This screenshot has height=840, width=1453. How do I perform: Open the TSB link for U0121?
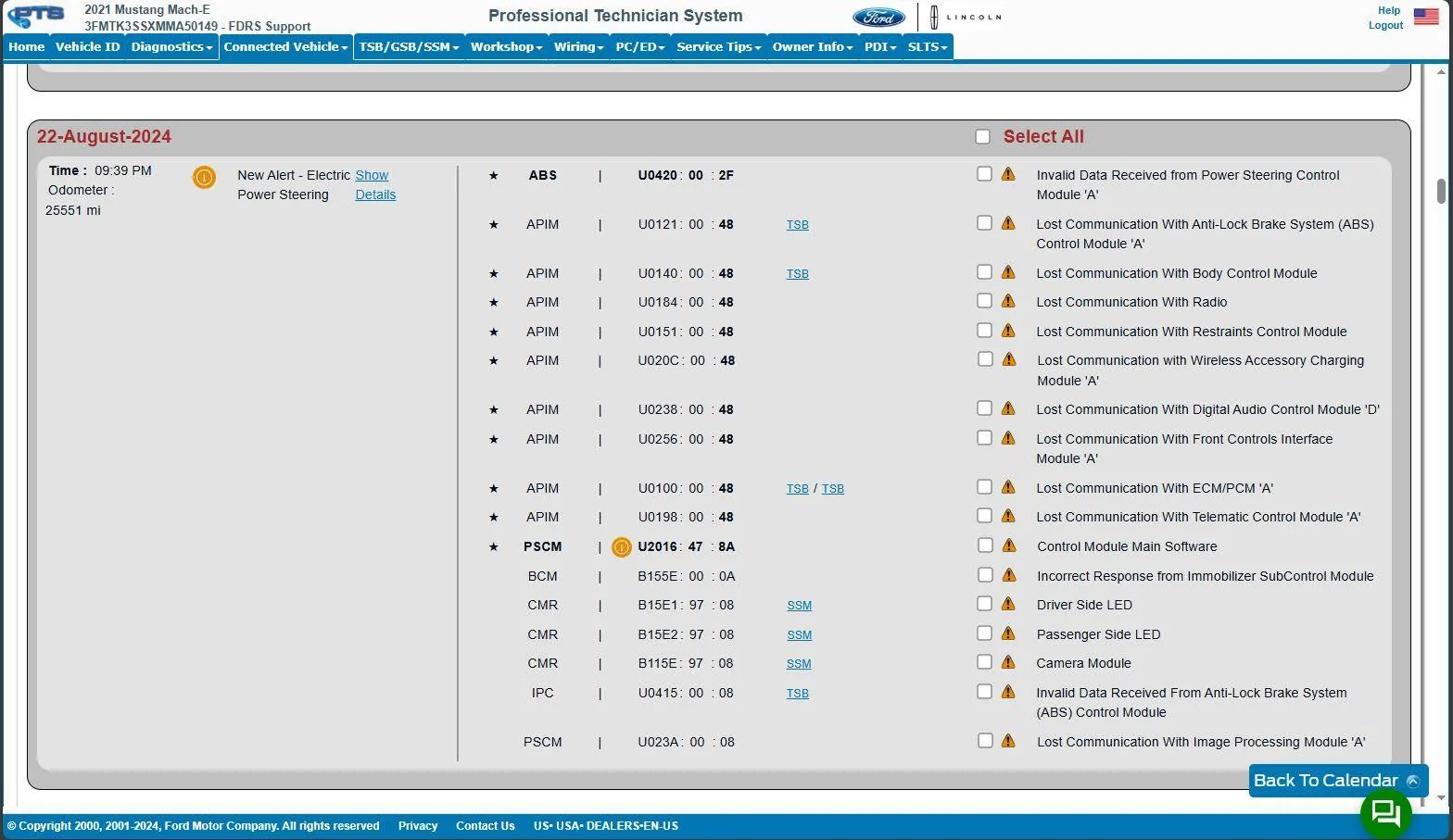pyautogui.click(x=798, y=225)
